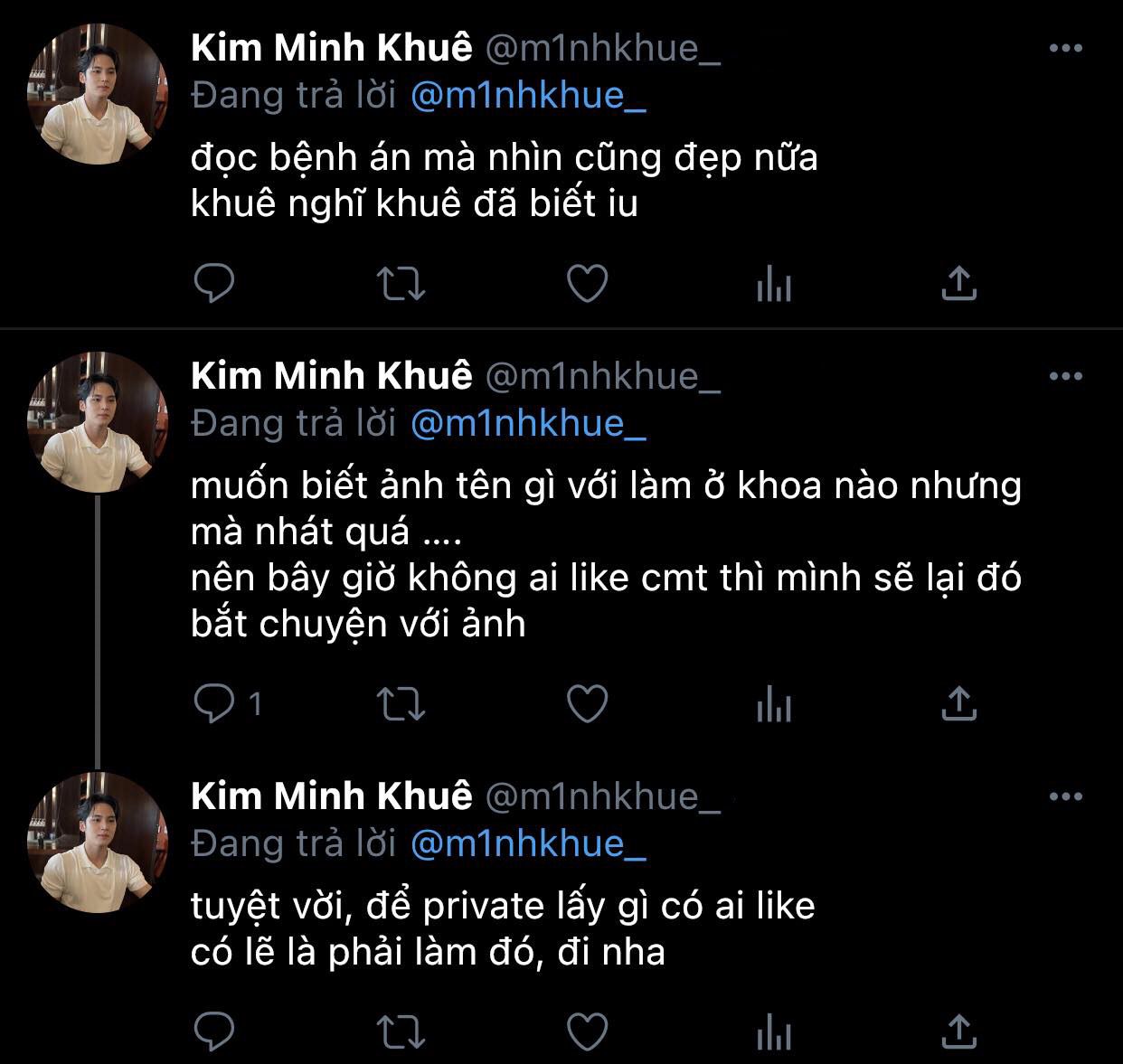Retweet the 'muốn biết ảnh tên gì' tweet

click(x=401, y=703)
